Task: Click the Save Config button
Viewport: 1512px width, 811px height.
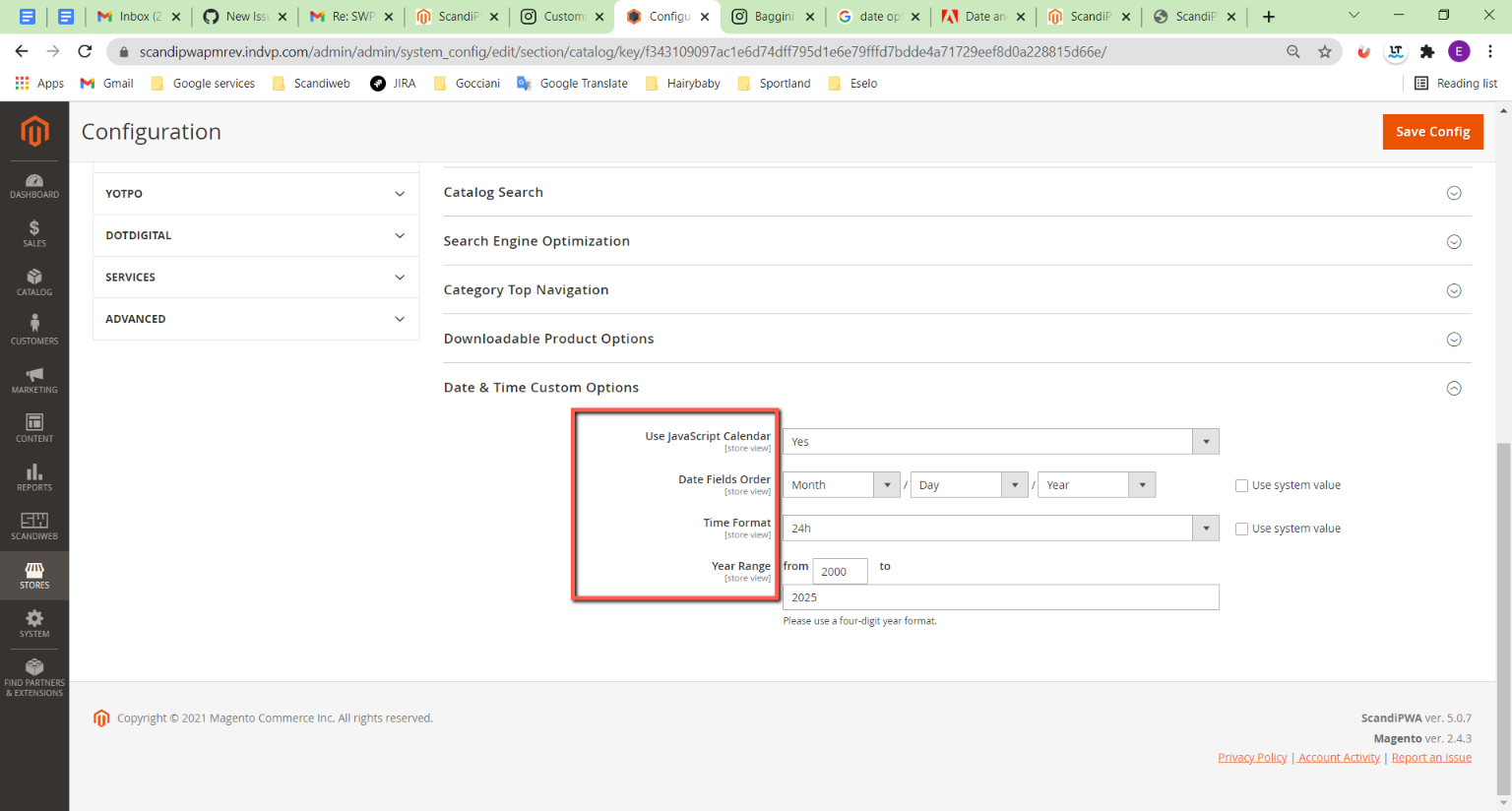Action: coord(1432,131)
